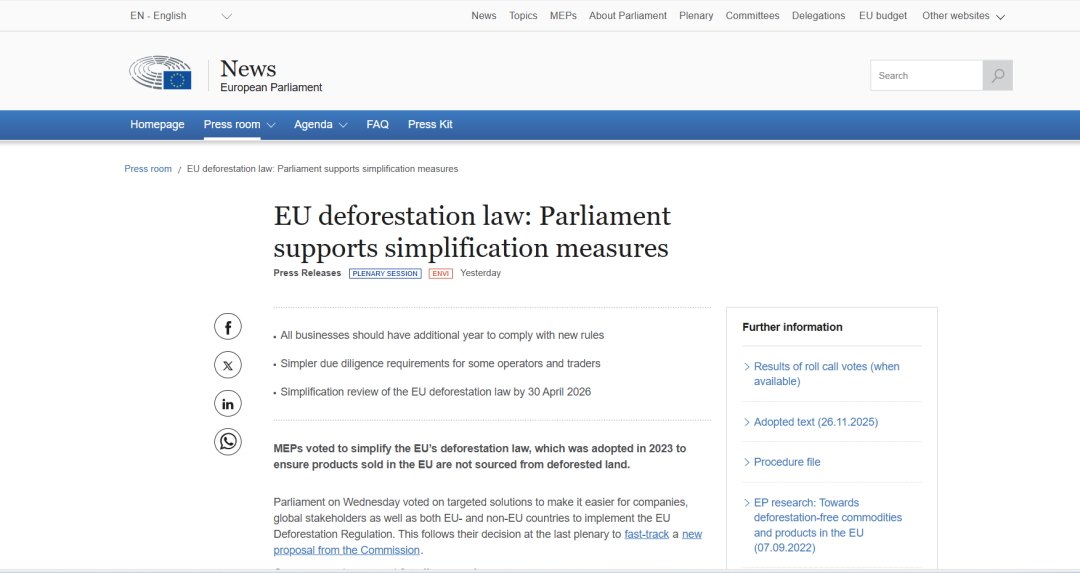Open the Procedure file link
This screenshot has height=573, width=1080.
pyautogui.click(x=787, y=462)
